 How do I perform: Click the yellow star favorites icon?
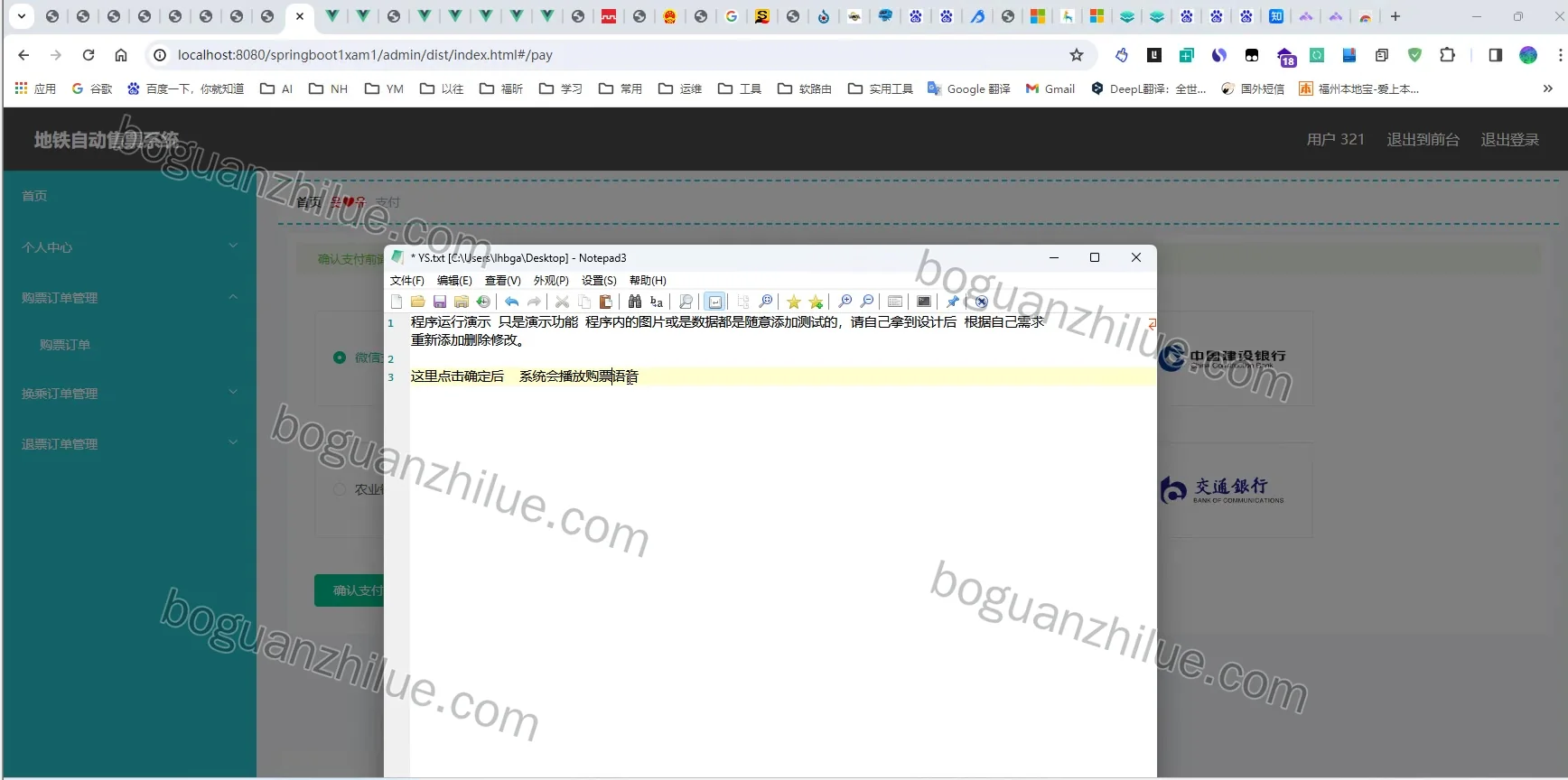(x=794, y=302)
